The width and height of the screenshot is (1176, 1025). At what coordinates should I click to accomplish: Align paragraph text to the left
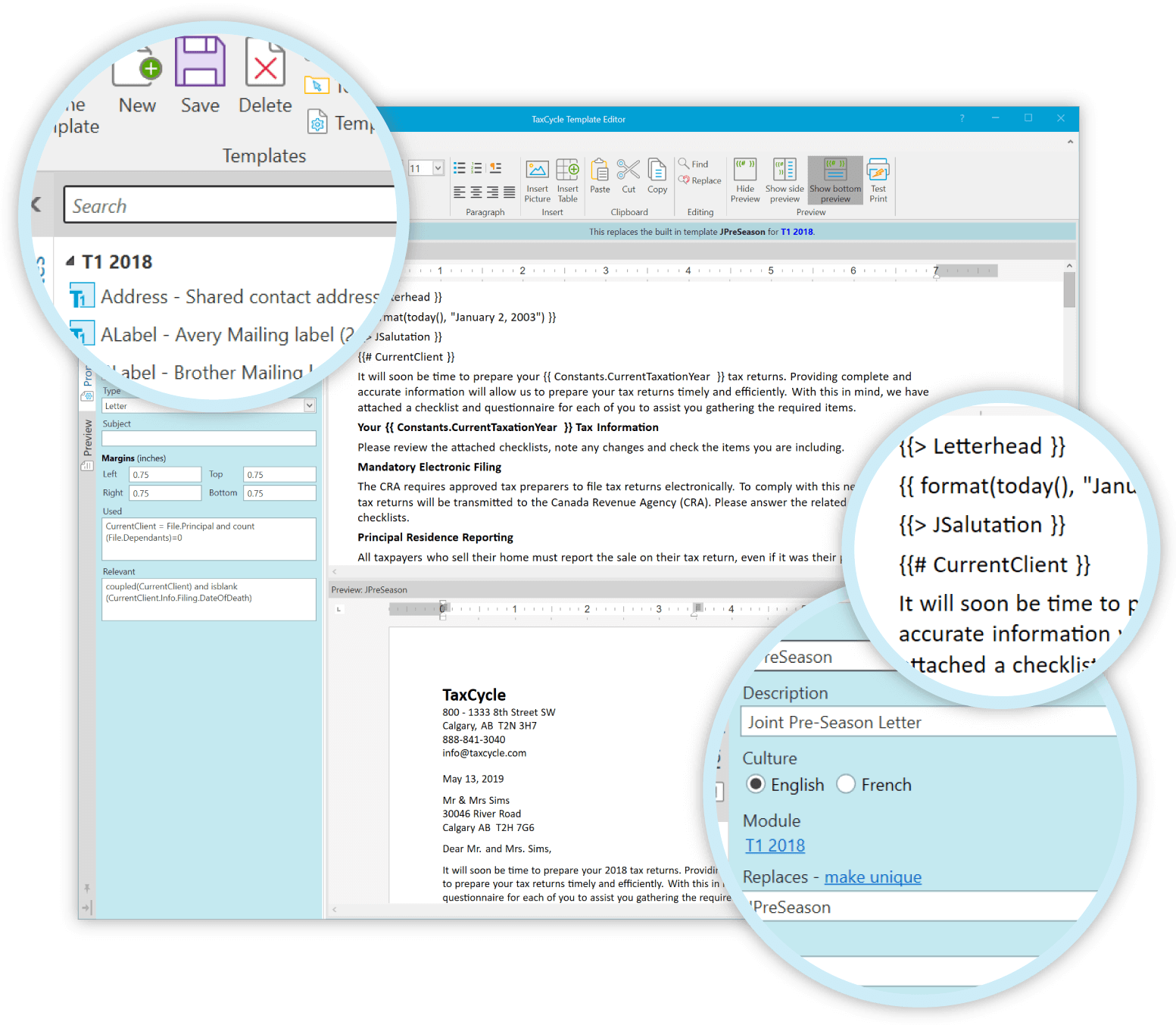point(460,192)
